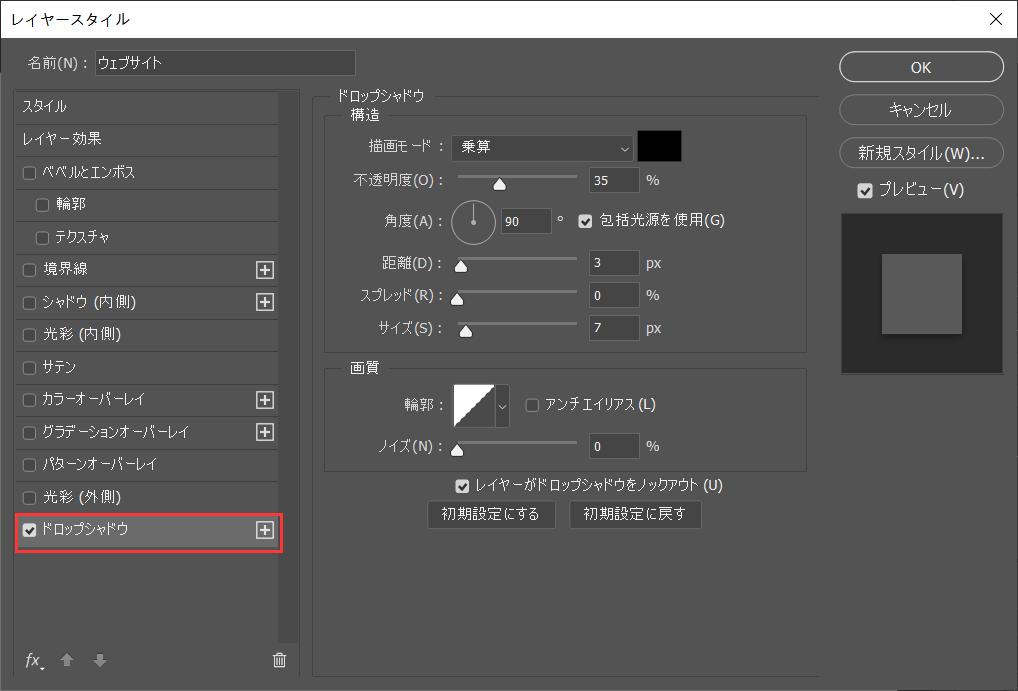Click the move effect up arrow
1018x691 pixels.
pos(67,660)
